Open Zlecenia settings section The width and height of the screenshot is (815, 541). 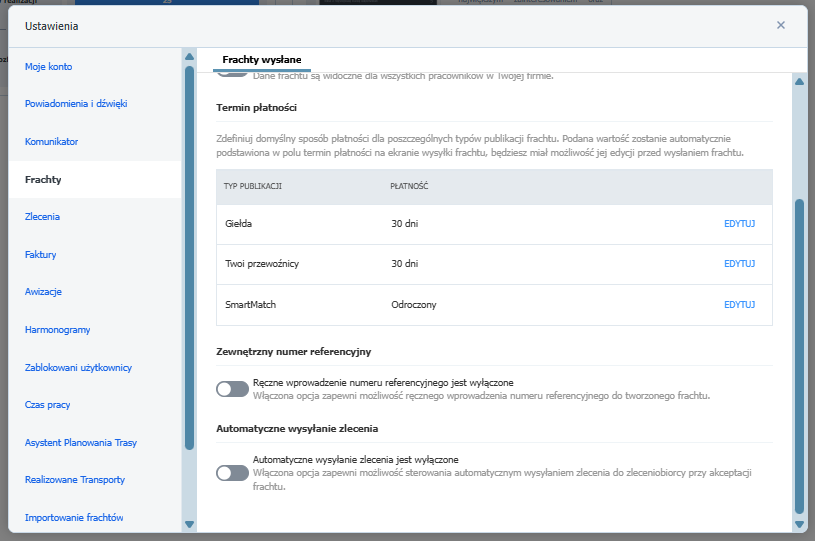(x=42, y=217)
